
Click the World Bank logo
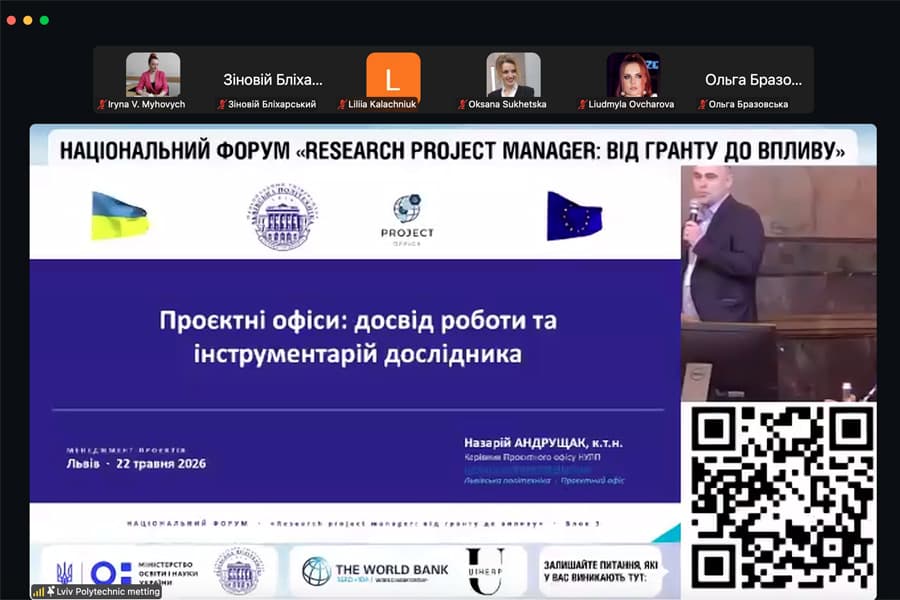coord(375,571)
